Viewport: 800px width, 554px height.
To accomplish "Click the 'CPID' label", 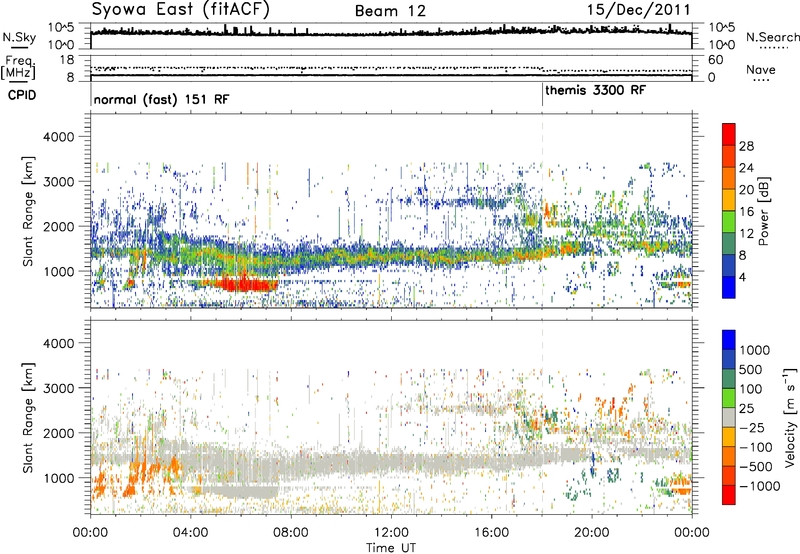I will tap(22, 95).
